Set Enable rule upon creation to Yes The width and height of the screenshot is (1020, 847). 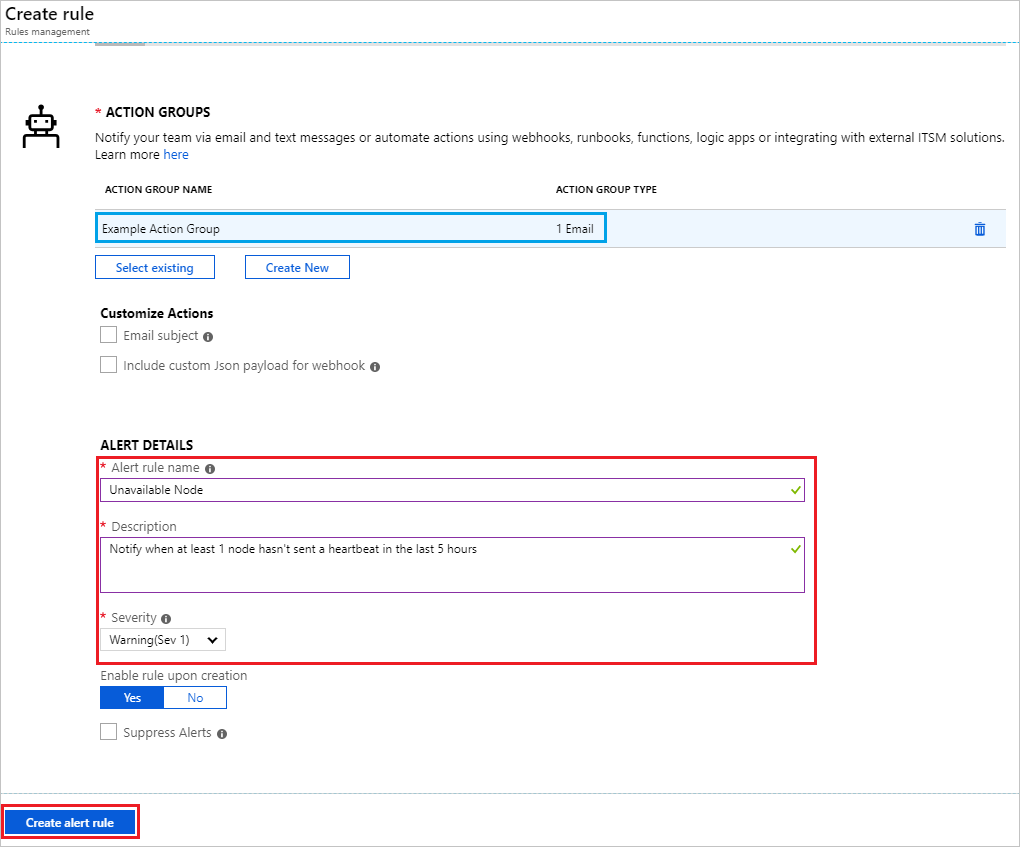click(132, 697)
